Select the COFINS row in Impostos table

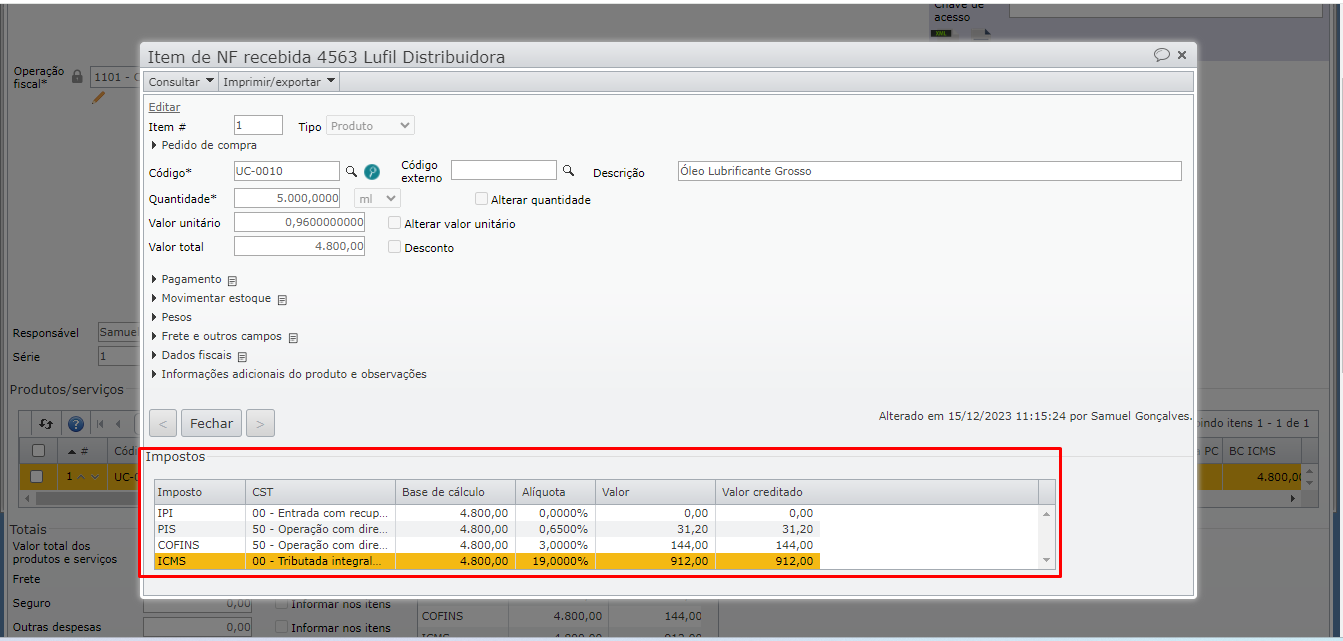coord(487,545)
